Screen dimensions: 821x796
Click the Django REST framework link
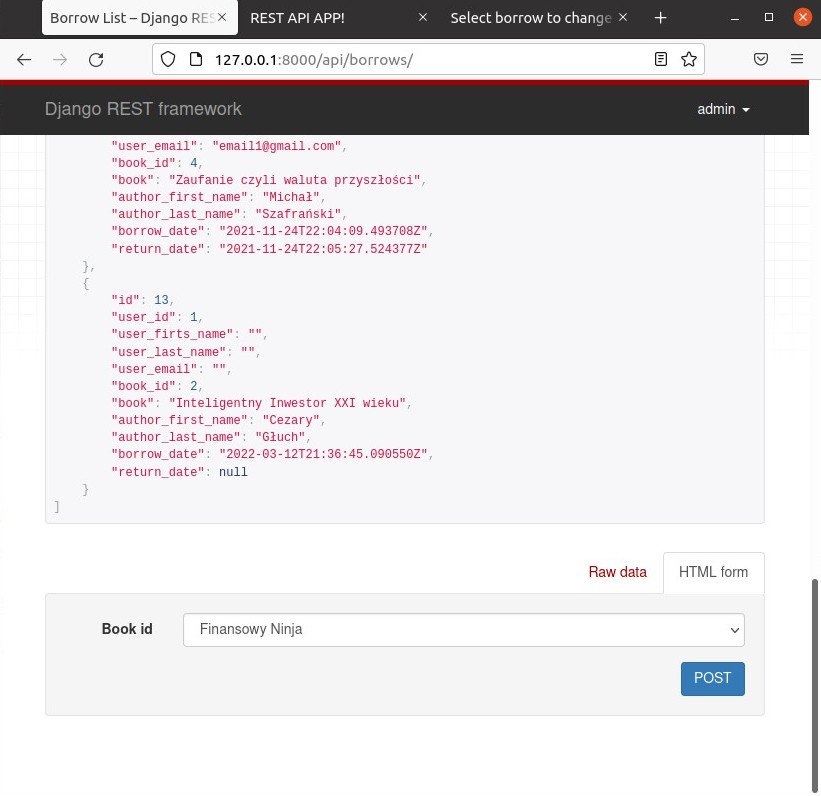point(143,109)
